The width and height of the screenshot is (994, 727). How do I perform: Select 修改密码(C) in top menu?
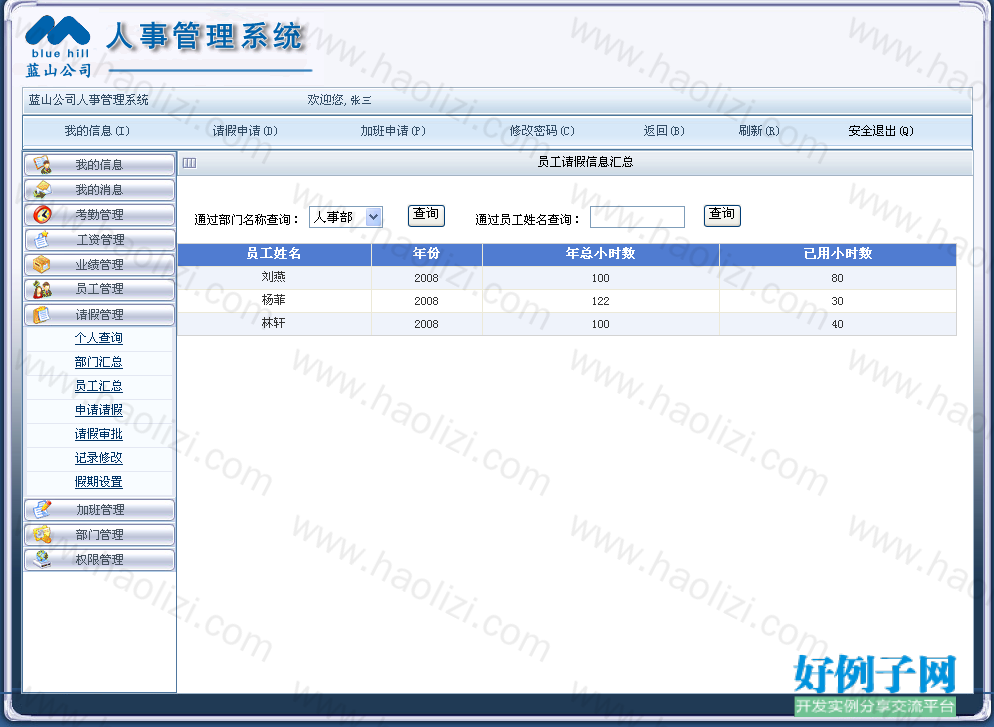pyautogui.click(x=542, y=131)
